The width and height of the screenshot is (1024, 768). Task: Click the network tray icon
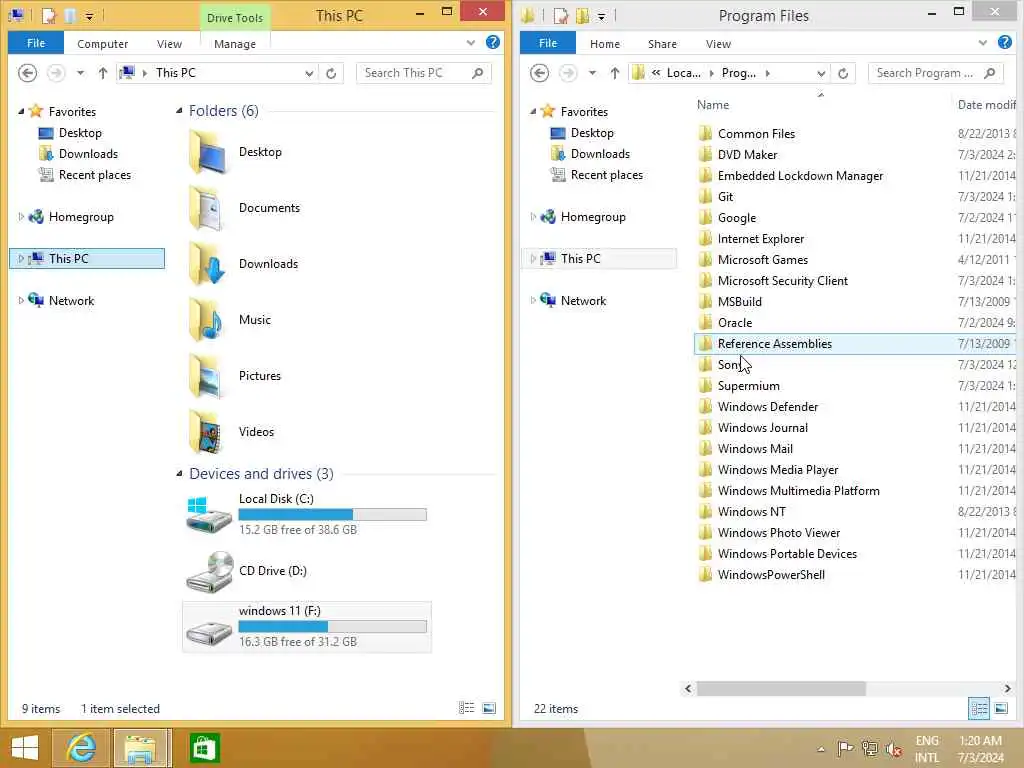click(x=870, y=749)
